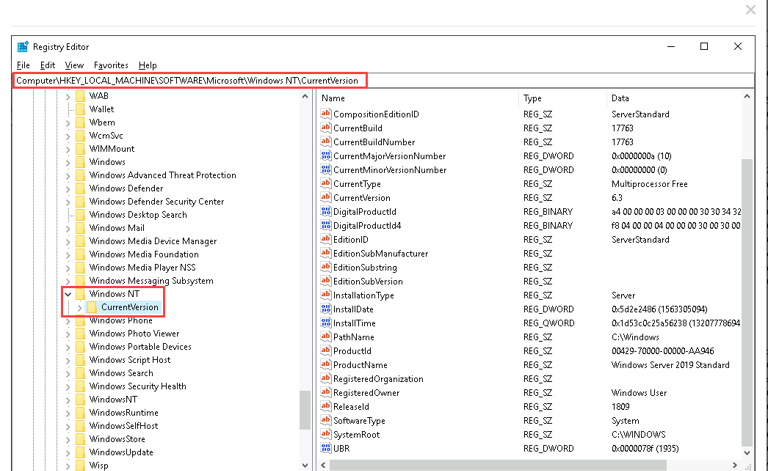Close the overlay with top-right X

click(750, 9)
